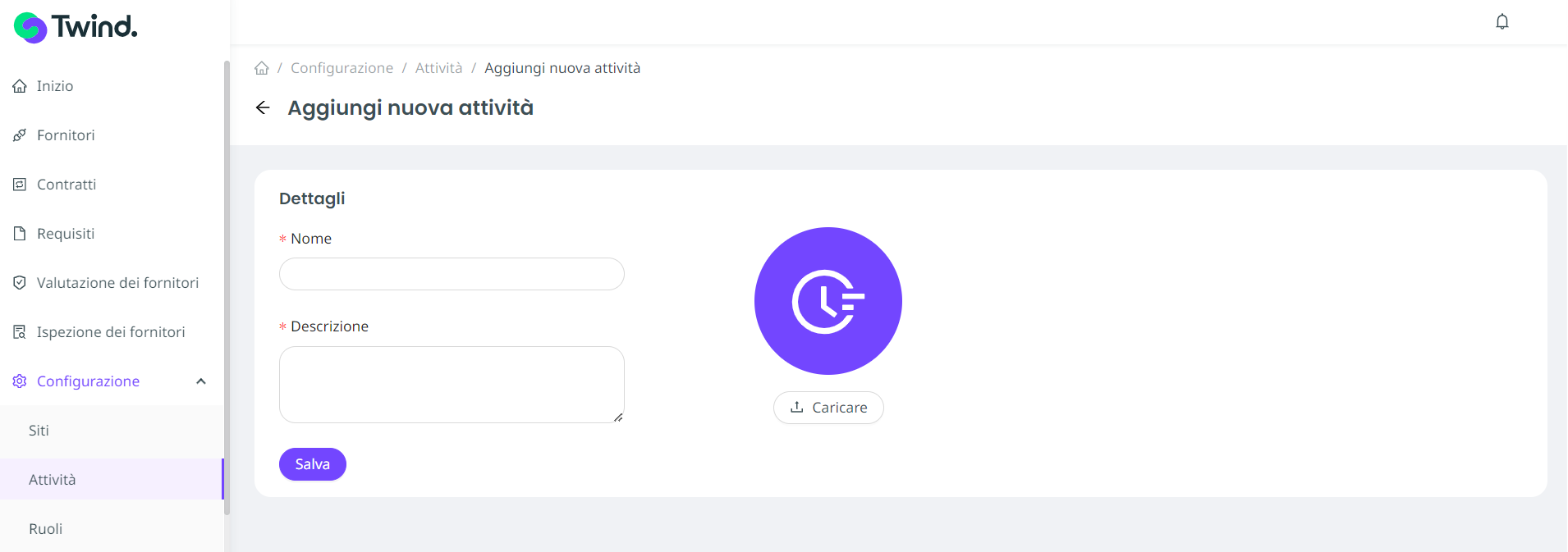Click the 'Descrizione' field label

click(x=329, y=326)
